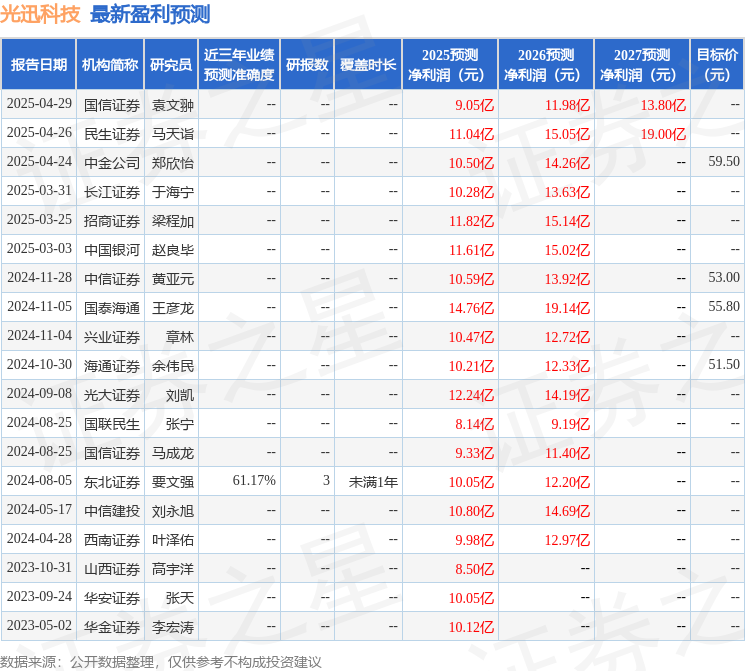
Task: Click the 2026预测净利润 column header
Action: point(546,65)
